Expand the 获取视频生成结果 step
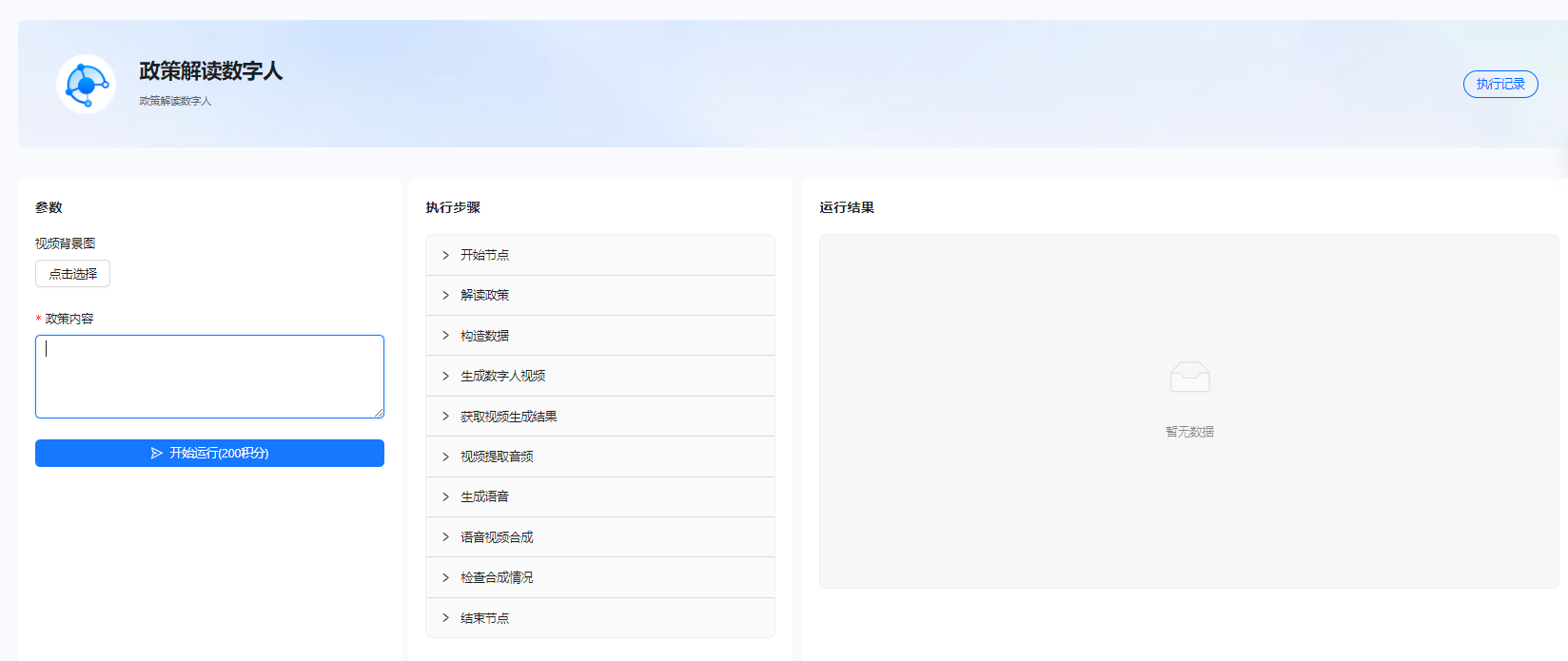 [508, 417]
